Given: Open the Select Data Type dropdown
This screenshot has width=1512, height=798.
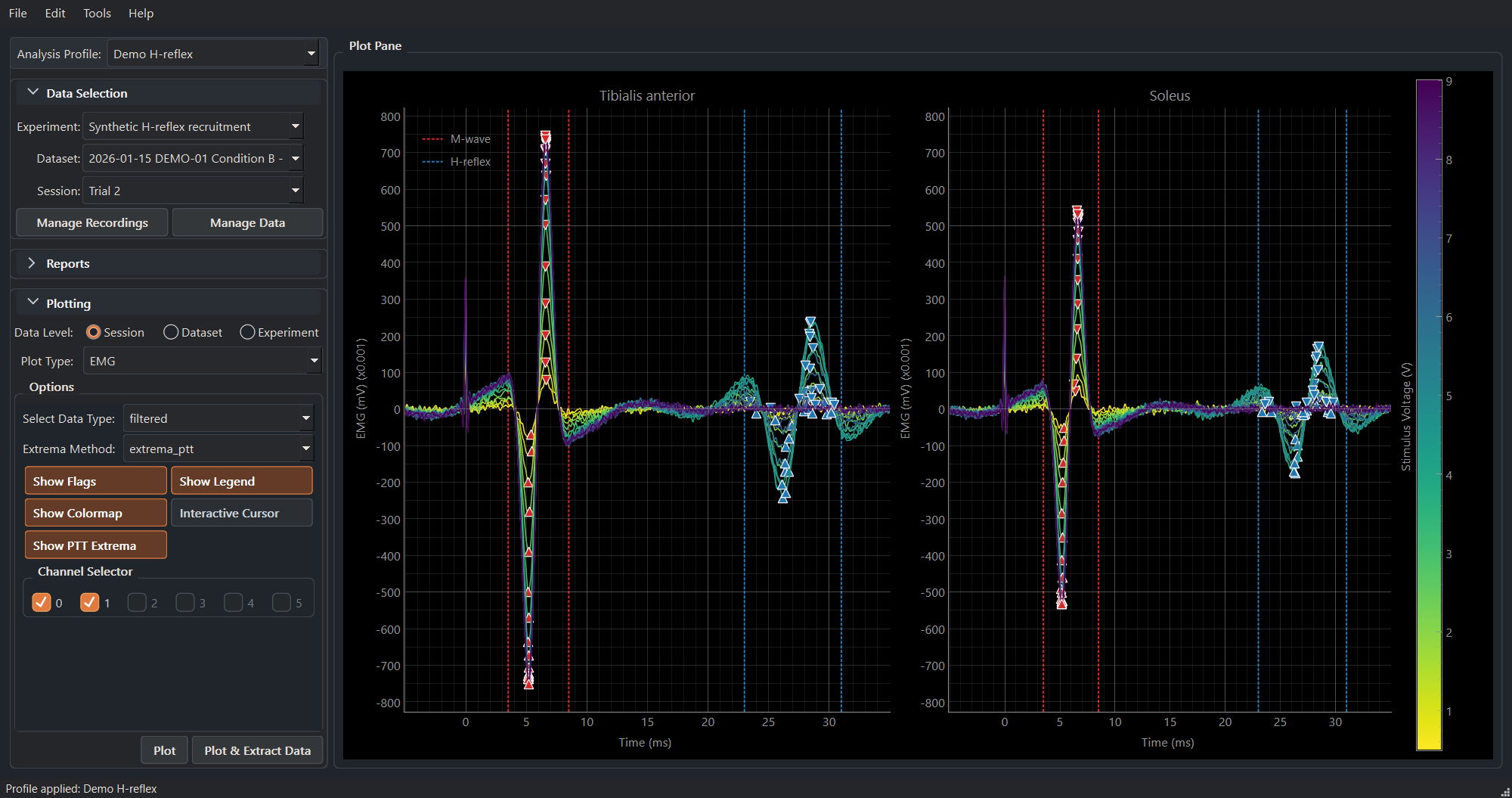Looking at the screenshot, I should click(x=218, y=418).
